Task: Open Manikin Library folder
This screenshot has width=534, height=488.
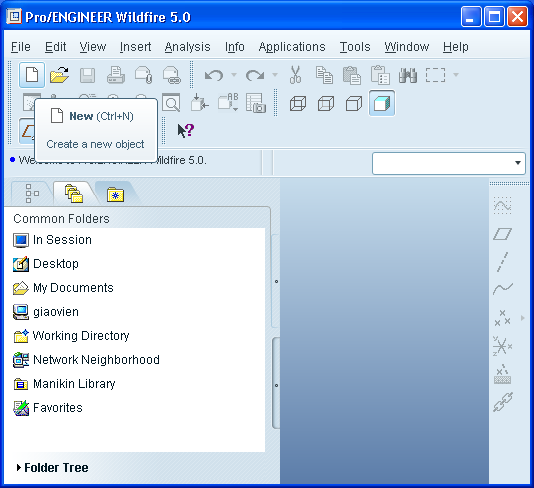Action: pyautogui.click(x=64, y=384)
